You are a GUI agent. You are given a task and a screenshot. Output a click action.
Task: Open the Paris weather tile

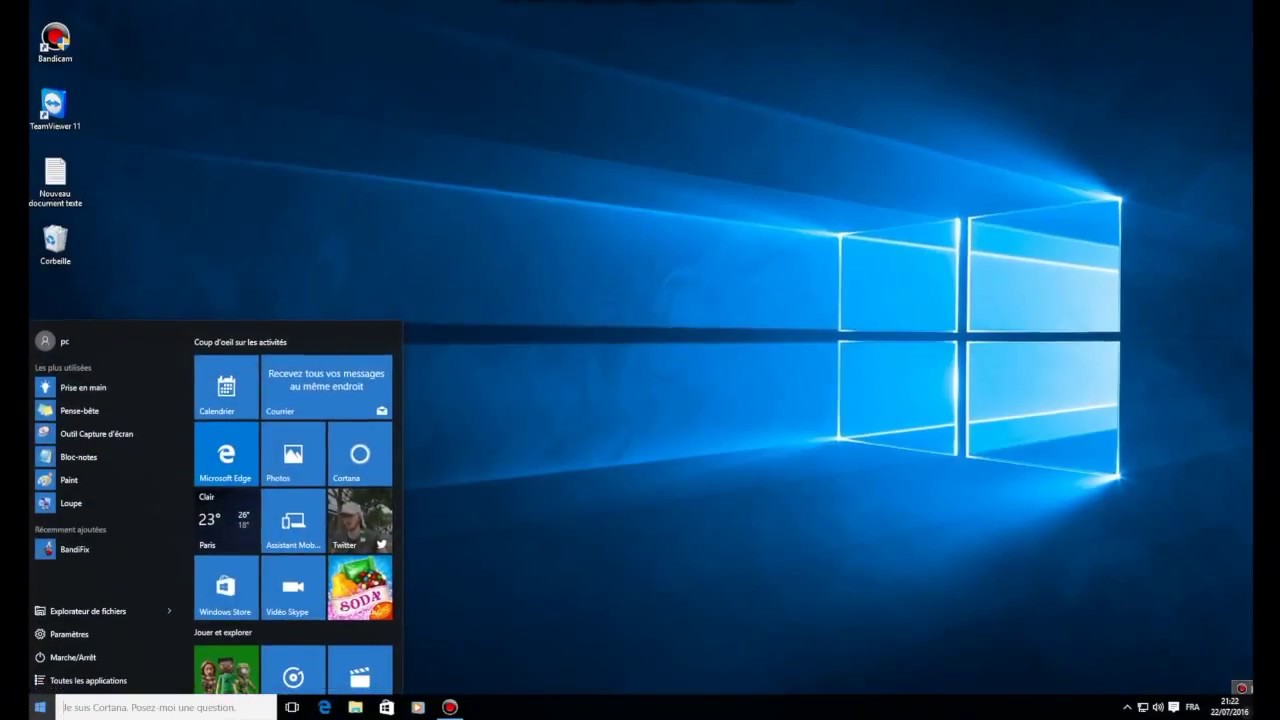(226, 520)
